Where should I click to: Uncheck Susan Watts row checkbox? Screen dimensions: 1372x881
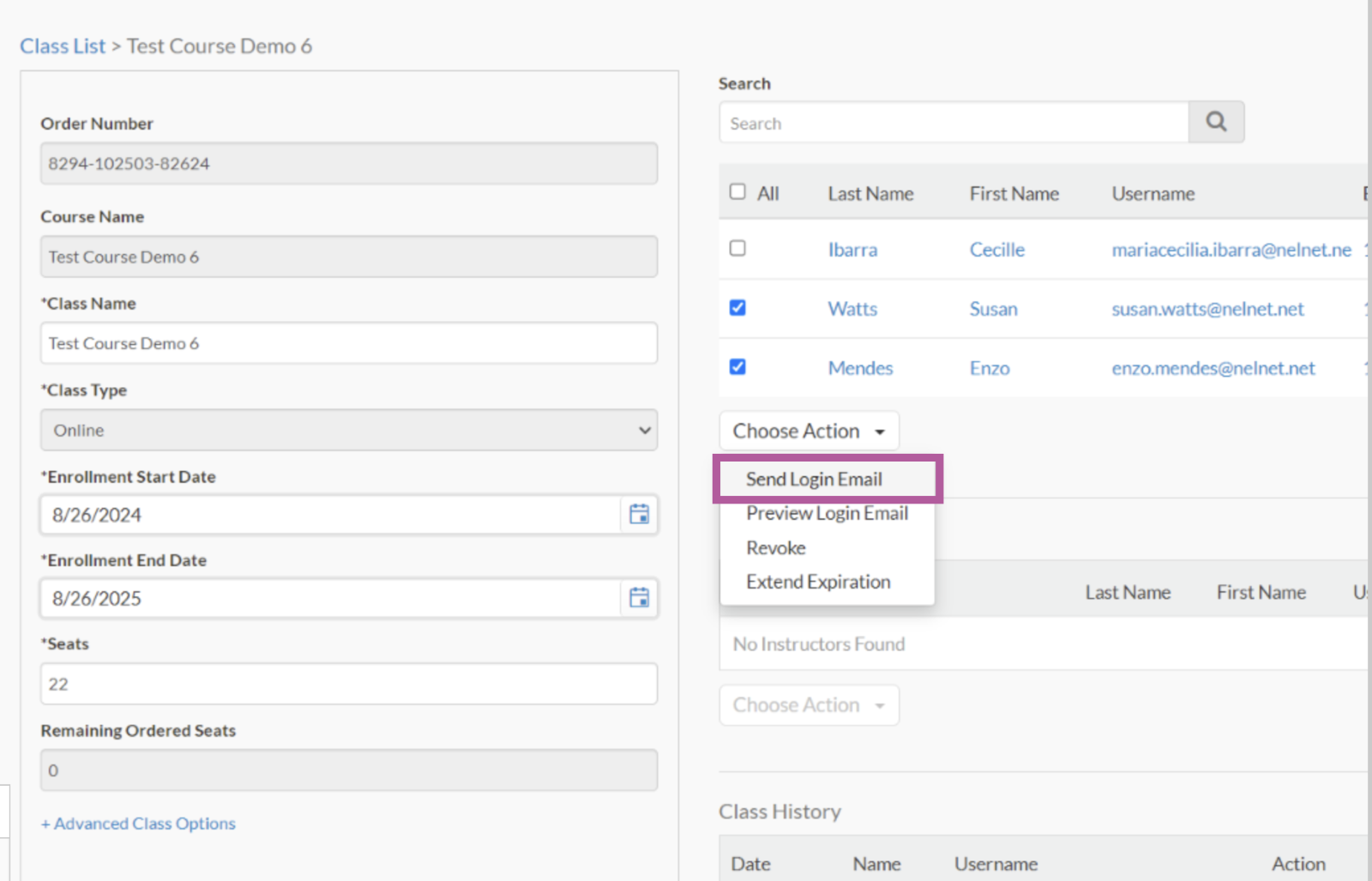coord(737,307)
